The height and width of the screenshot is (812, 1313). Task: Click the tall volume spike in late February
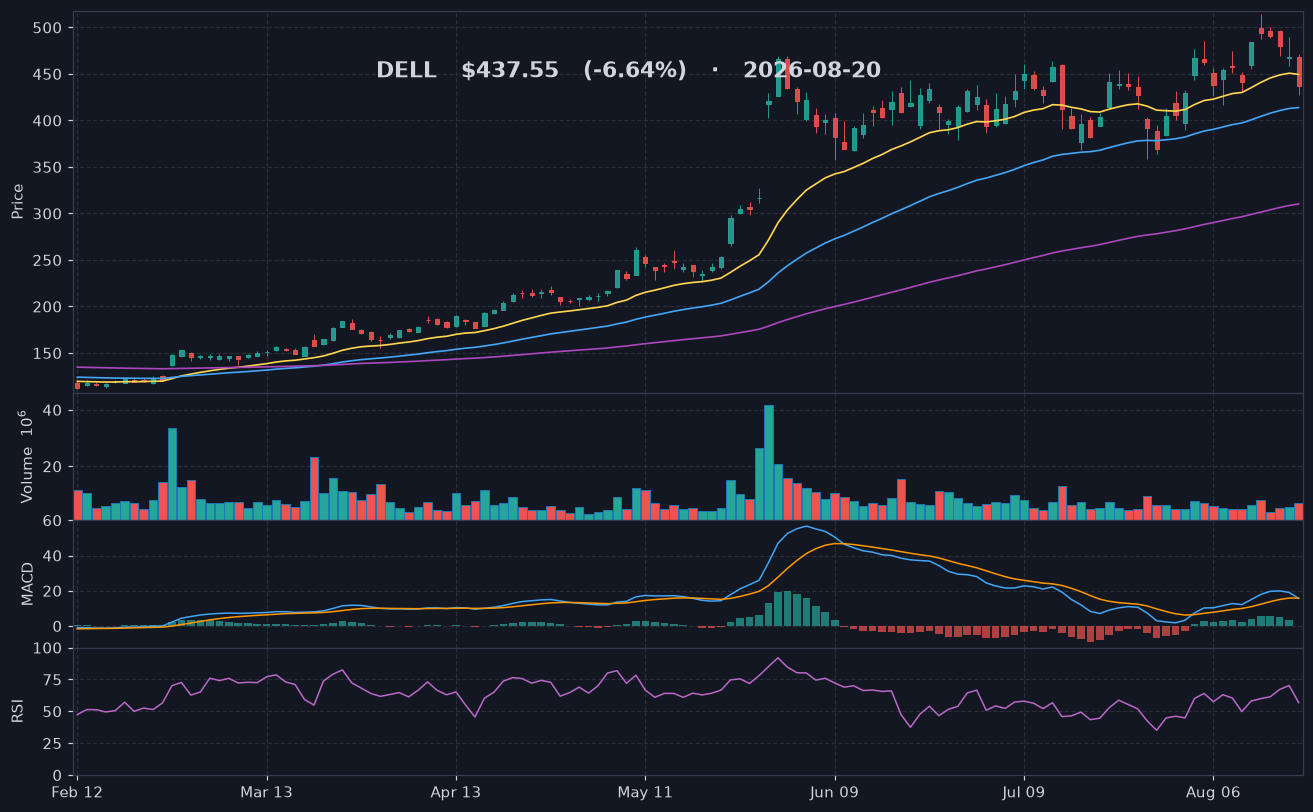[x=172, y=474]
